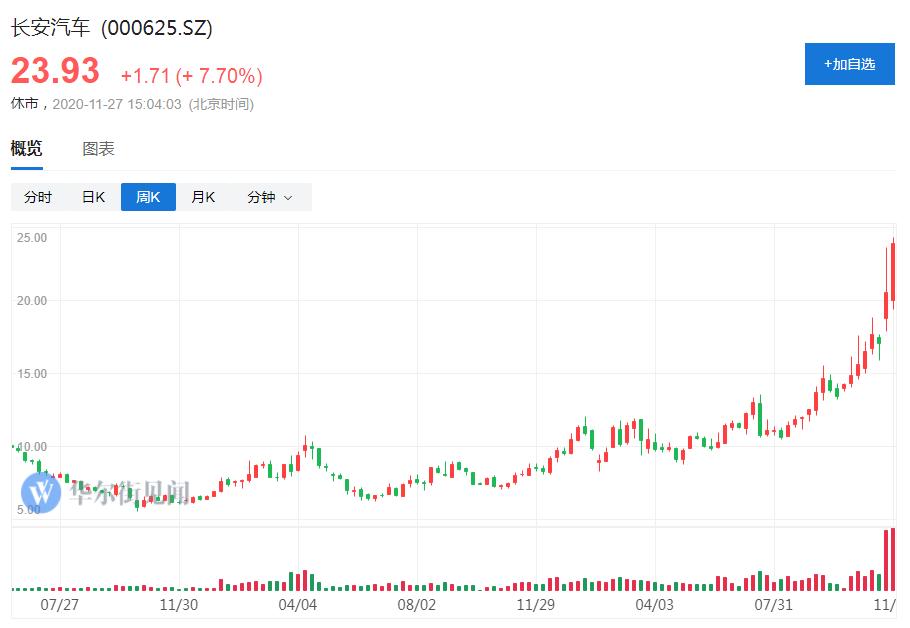Image resolution: width=910 pixels, height=628 pixels.
Task: Click the blue W watermark logo
Action: [42, 492]
